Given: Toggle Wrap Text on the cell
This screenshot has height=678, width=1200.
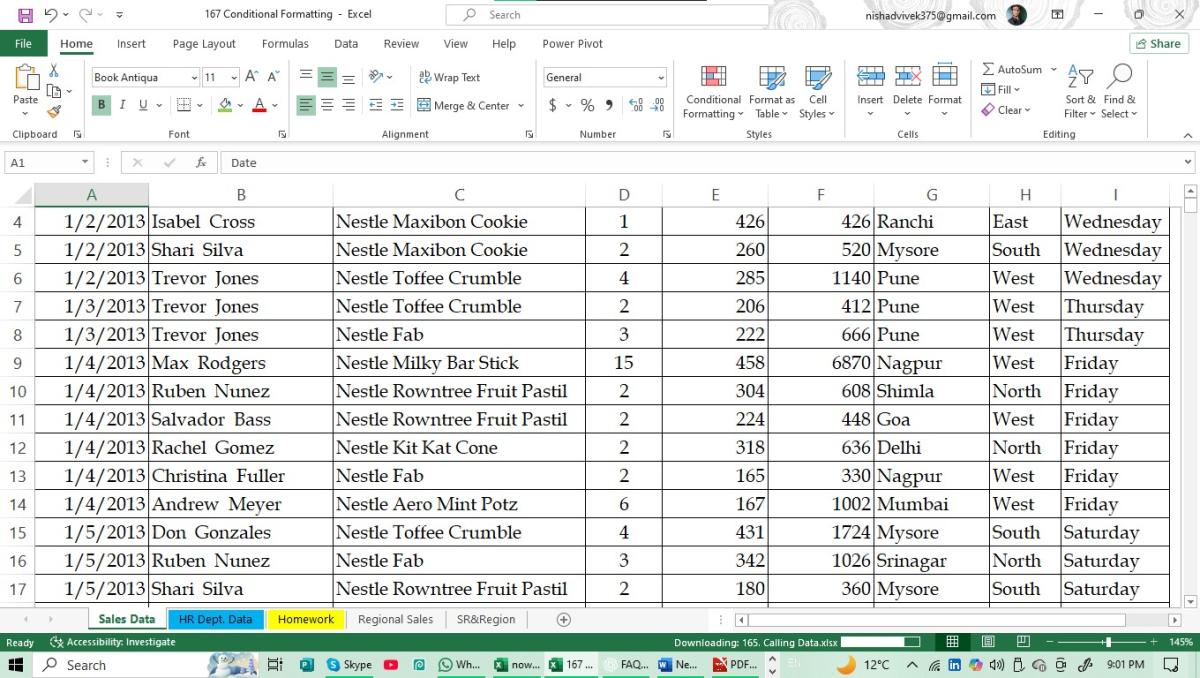Looking at the screenshot, I should click(x=449, y=77).
